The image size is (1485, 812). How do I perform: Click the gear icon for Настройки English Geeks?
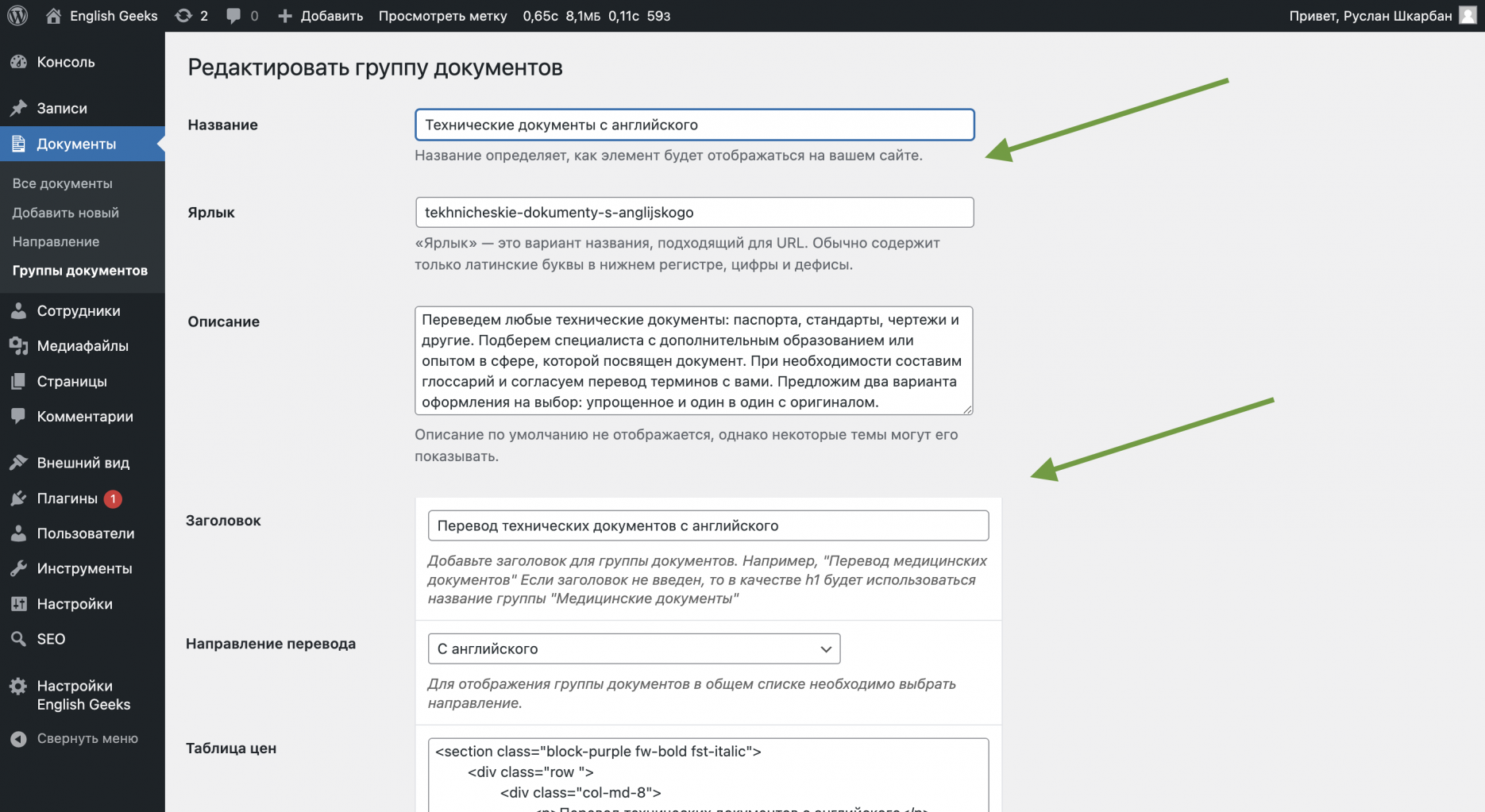(18, 686)
